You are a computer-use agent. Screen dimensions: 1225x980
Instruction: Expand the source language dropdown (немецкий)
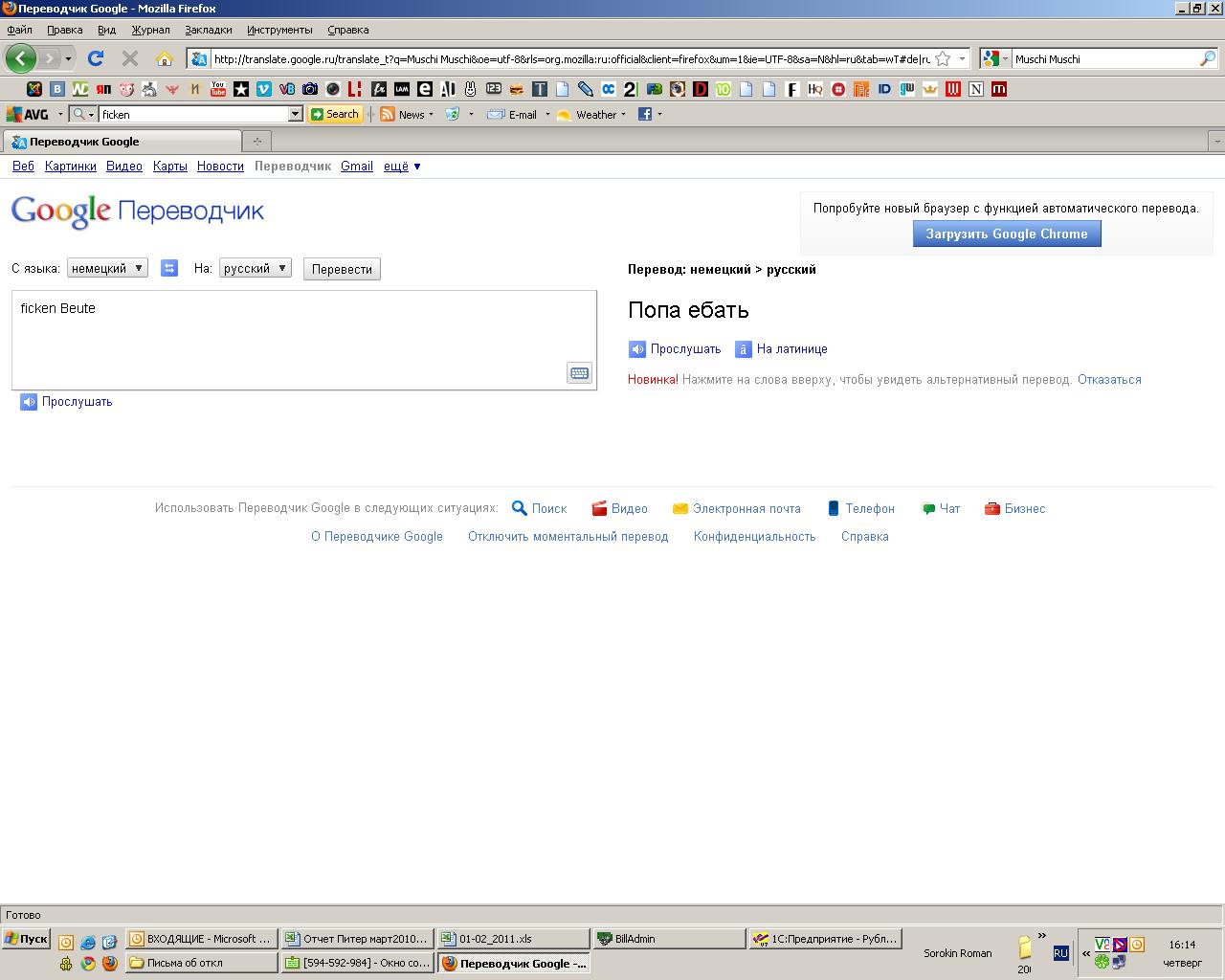[107, 268]
